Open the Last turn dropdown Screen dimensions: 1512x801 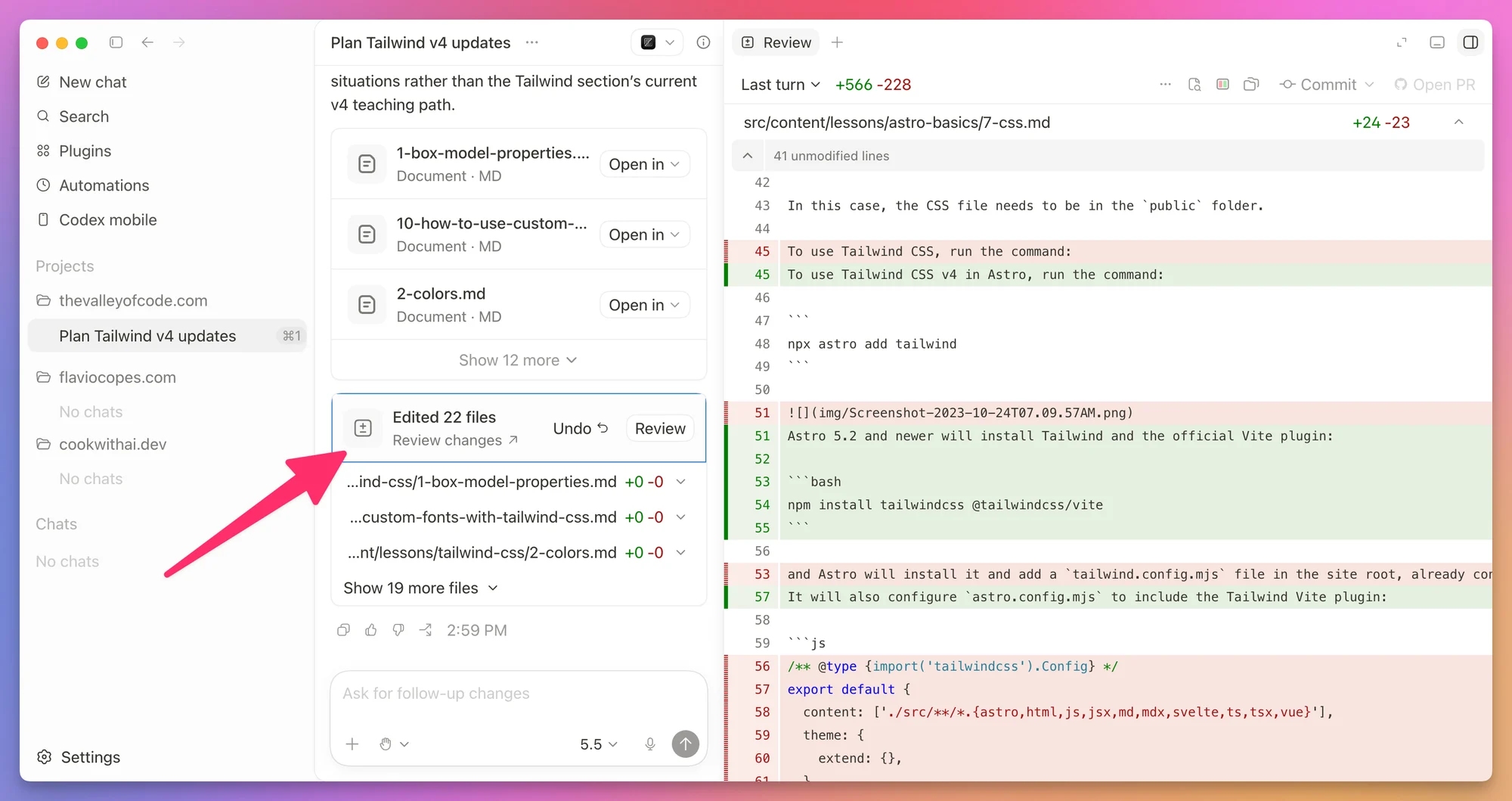(x=780, y=85)
